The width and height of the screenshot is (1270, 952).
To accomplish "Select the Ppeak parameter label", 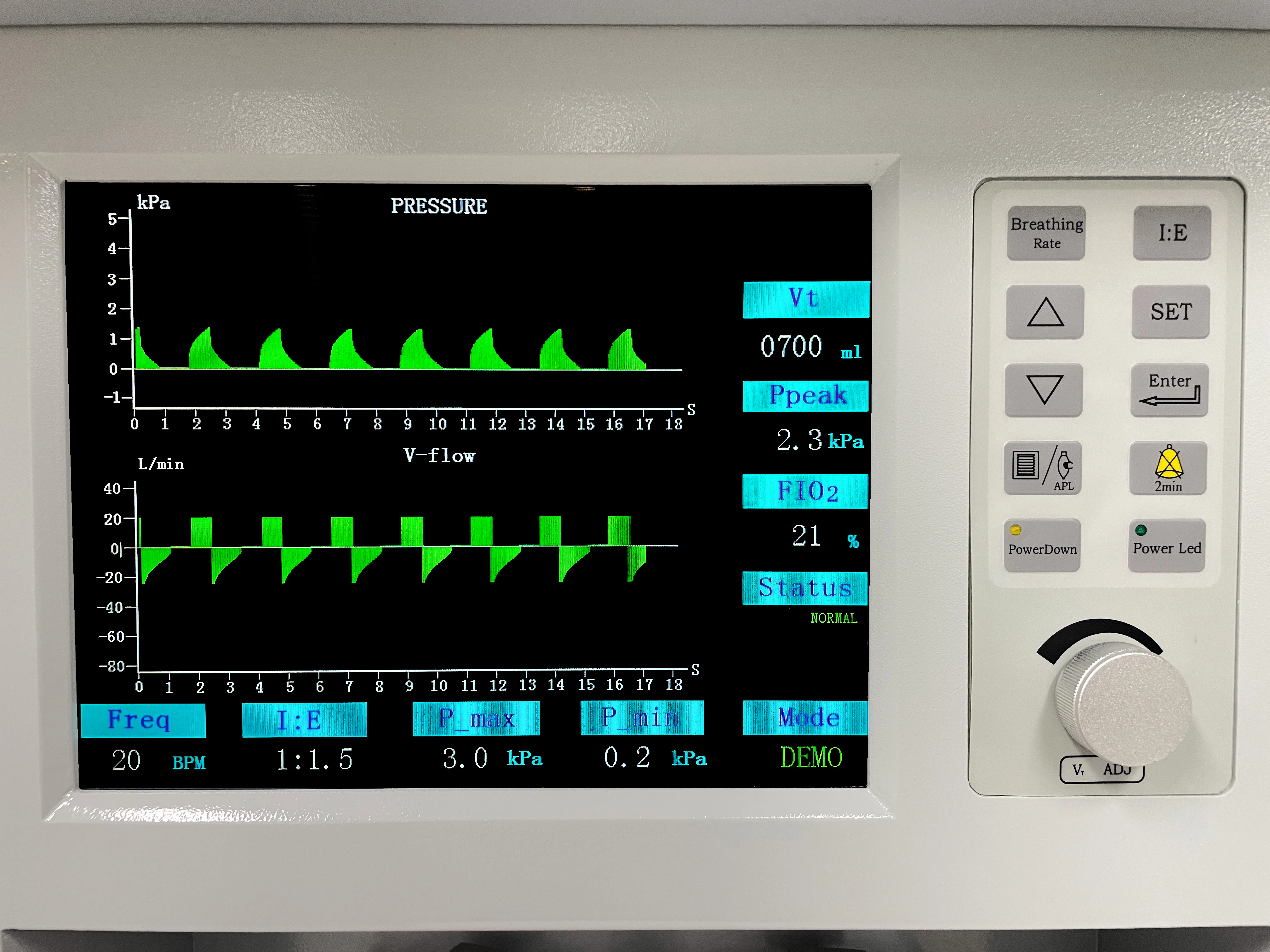I will 805,395.
